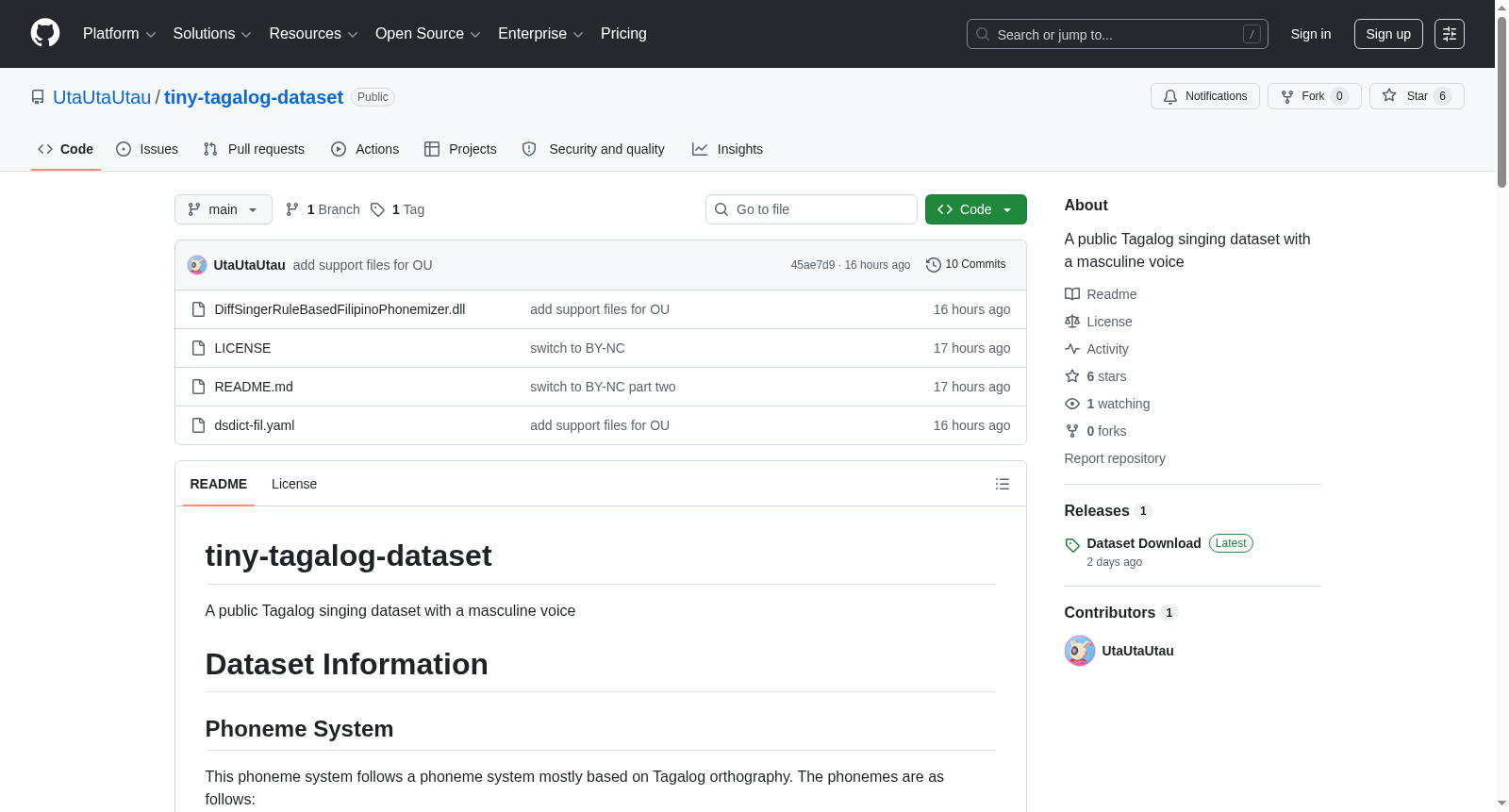Expand the Solutions menu
Image resolution: width=1509 pixels, height=812 pixels.
212,34
